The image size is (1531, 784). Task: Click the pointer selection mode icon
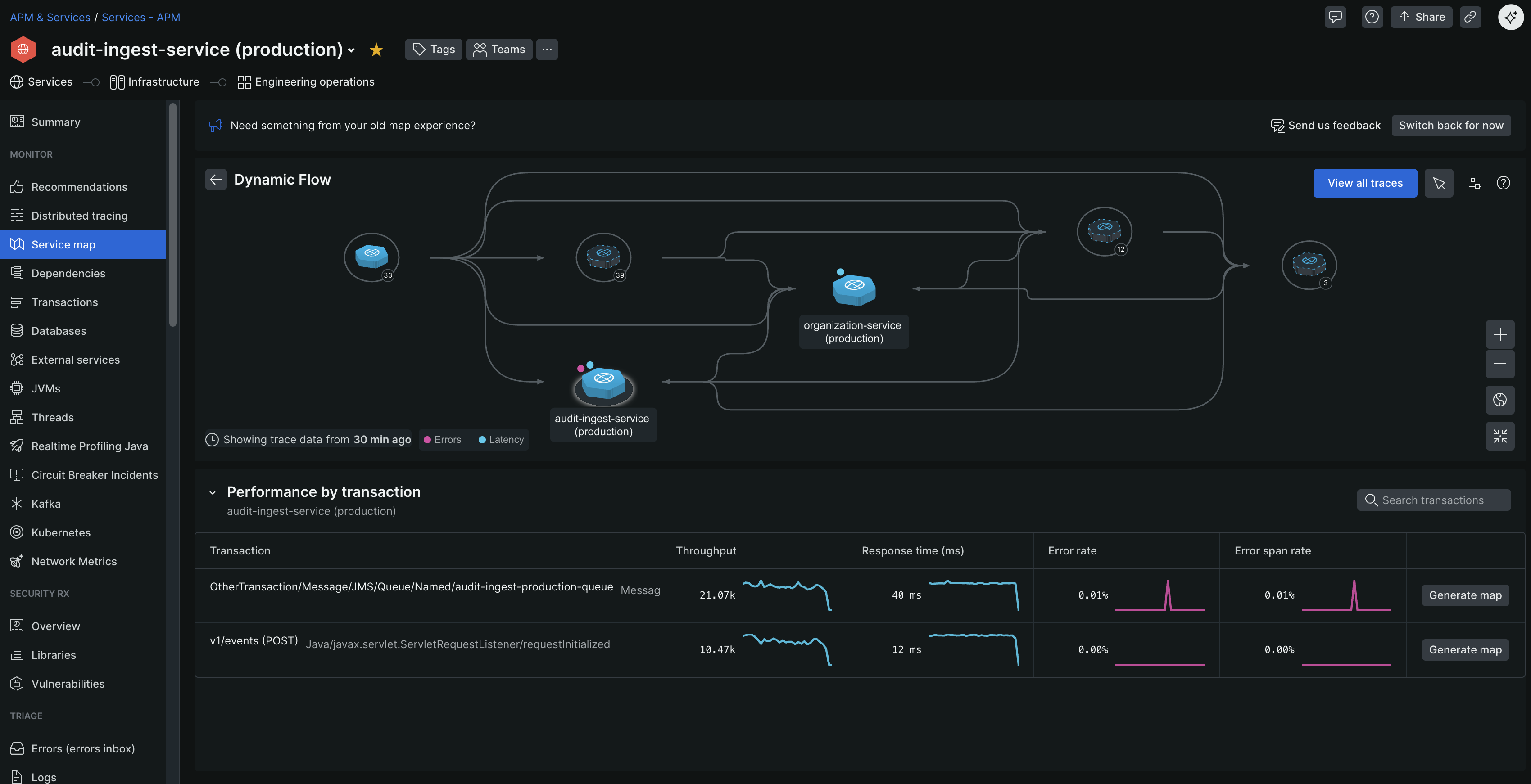[x=1438, y=183]
